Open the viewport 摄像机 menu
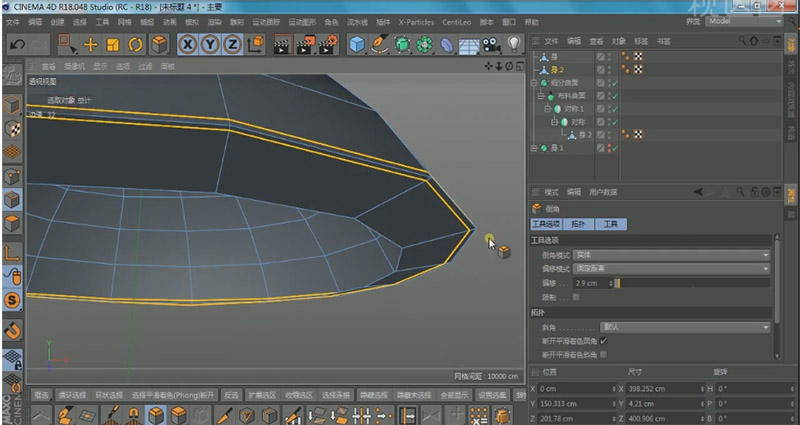The width and height of the screenshot is (800, 425). tap(74, 66)
